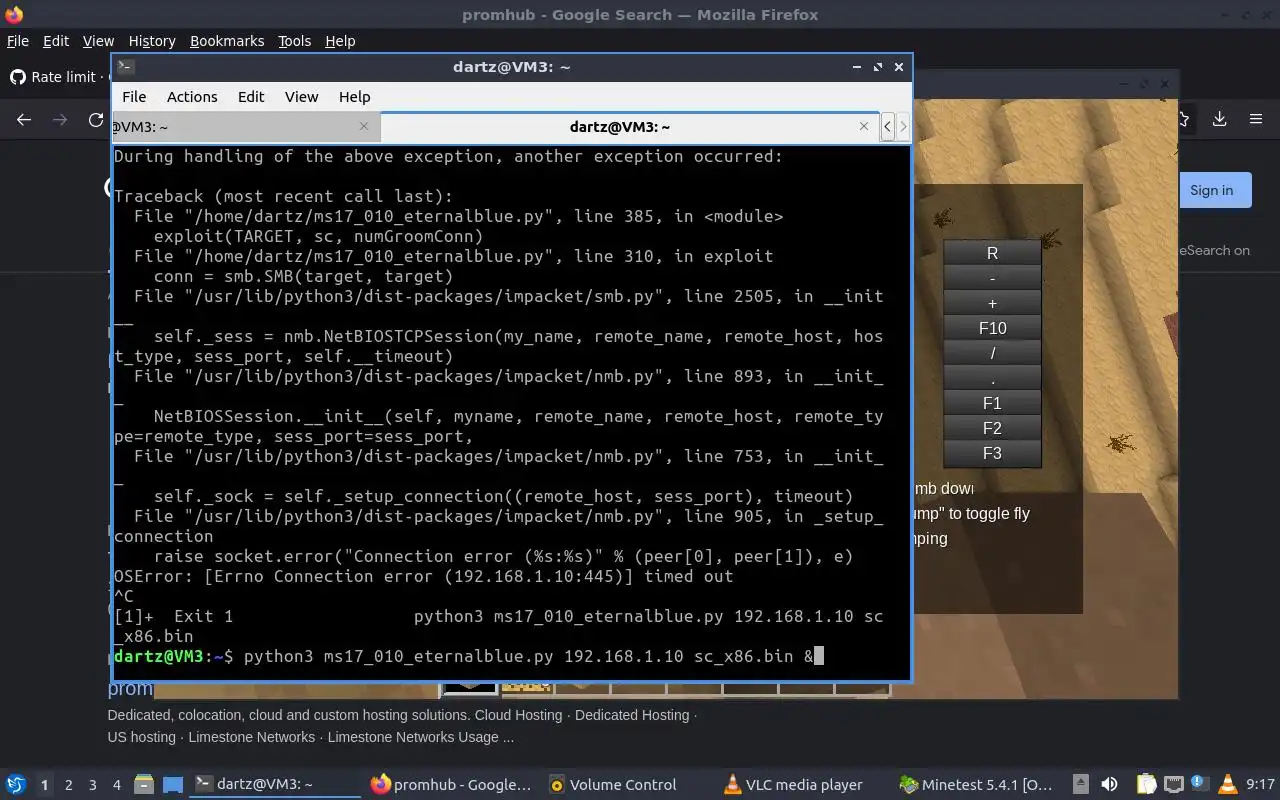Click the volume speaker tray icon
The image size is (1280, 800).
[1109, 785]
